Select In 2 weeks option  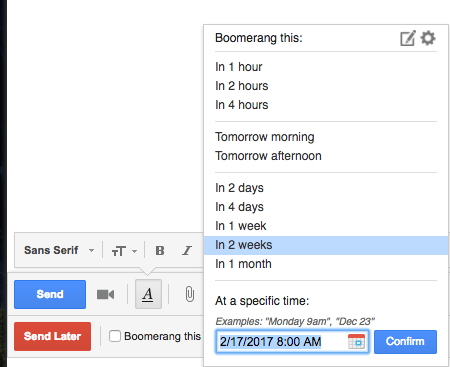[326, 245]
